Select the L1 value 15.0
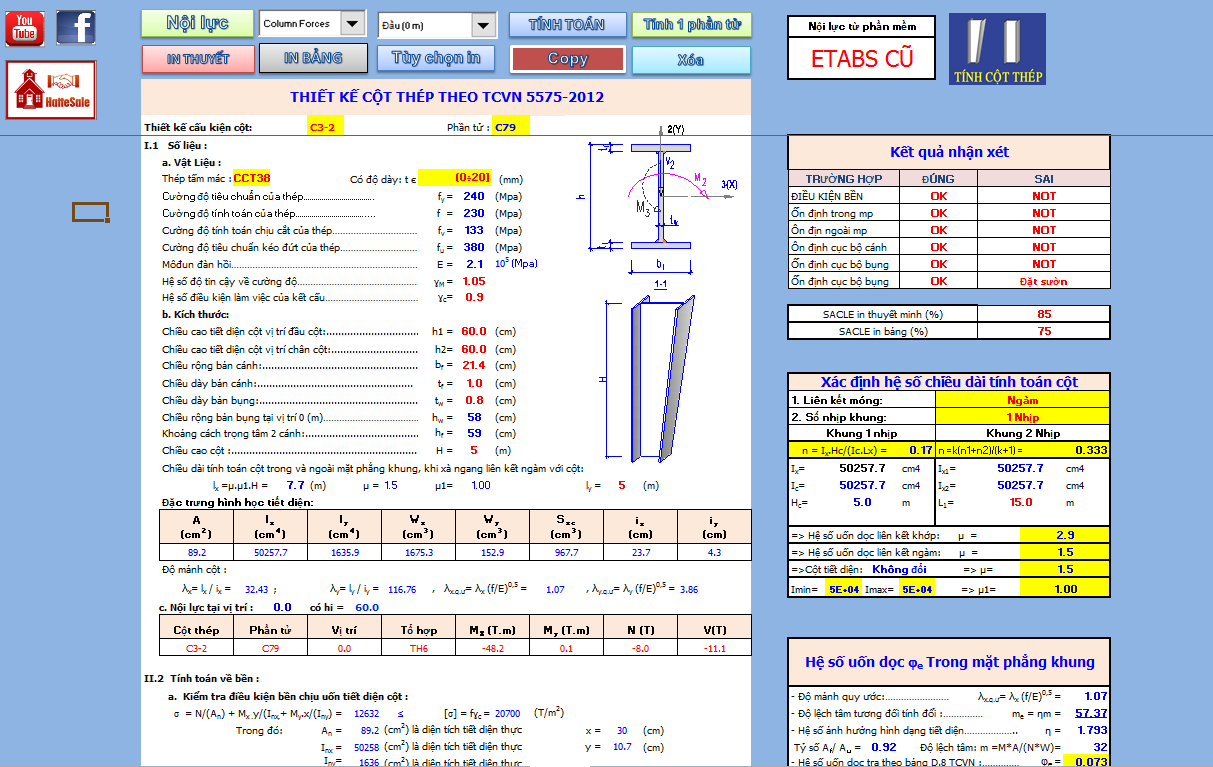The height and width of the screenshot is (767, 1213). [x=1021, y=502]
